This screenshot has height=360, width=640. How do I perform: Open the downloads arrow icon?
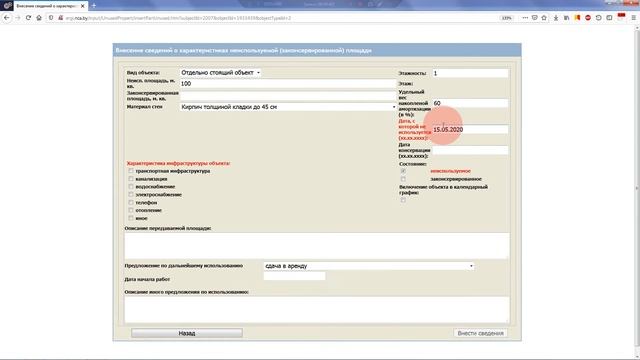(x=556, y=18)
